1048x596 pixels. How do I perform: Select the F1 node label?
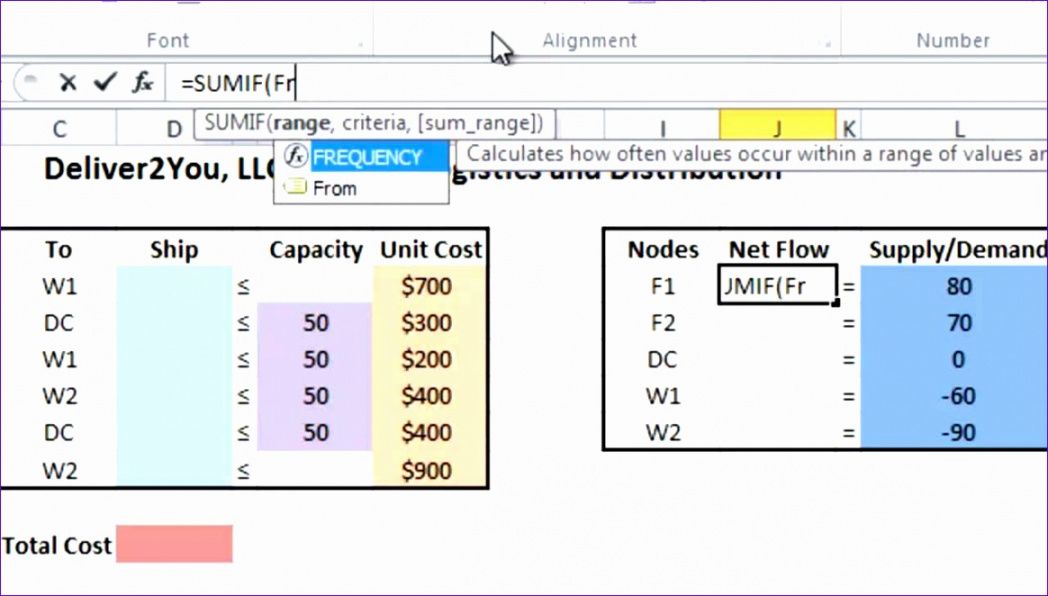click(x=662, y=286)
